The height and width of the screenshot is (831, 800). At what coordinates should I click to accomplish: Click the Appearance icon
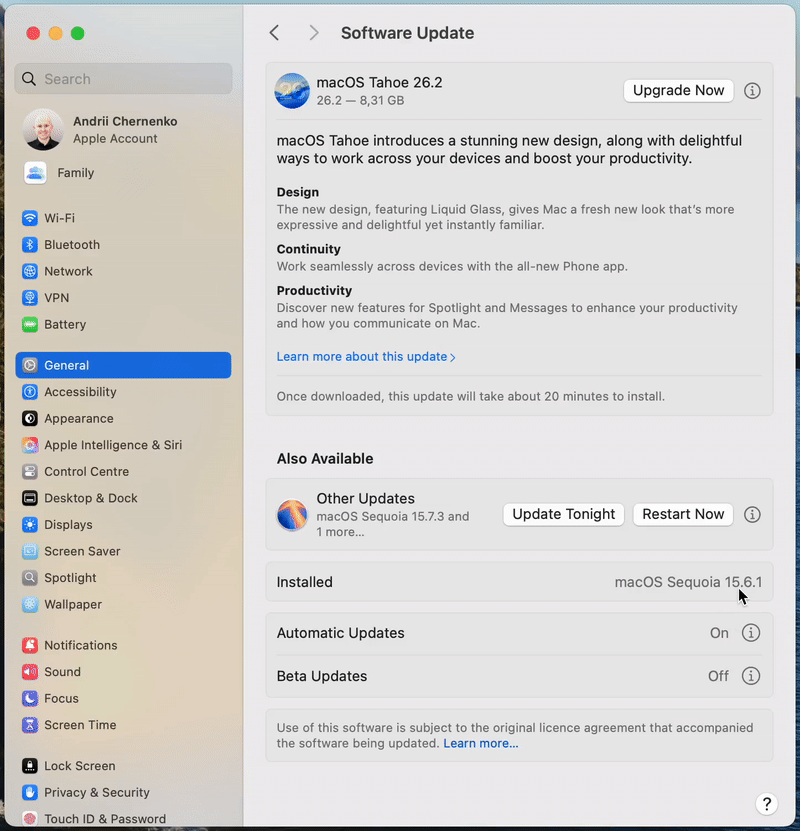30,418
